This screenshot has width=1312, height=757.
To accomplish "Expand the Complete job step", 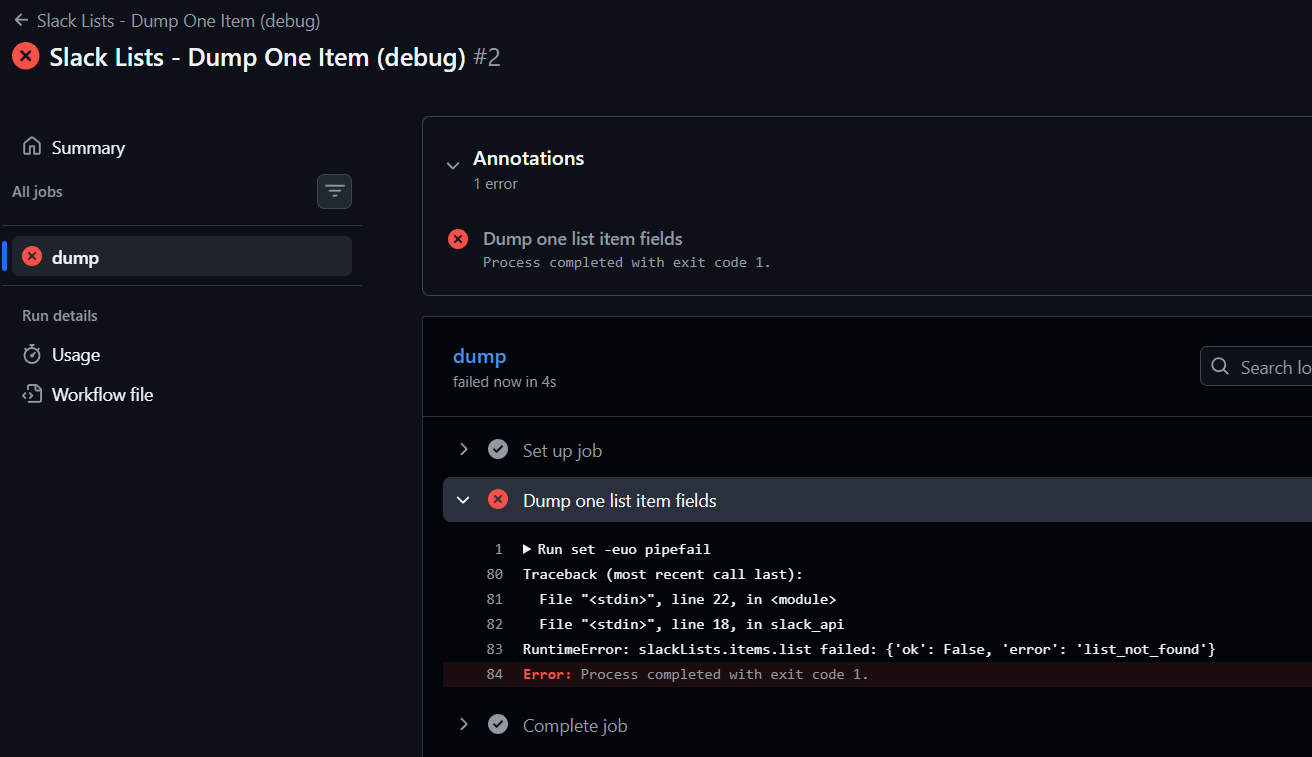I will pyautogui.click(x=463, y=724).
